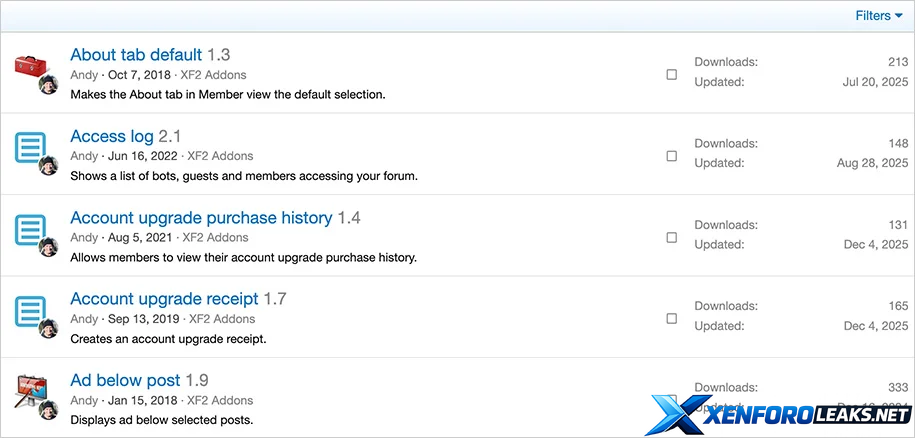
Task: Open the About tab default resource title
Action: point(136,54)
